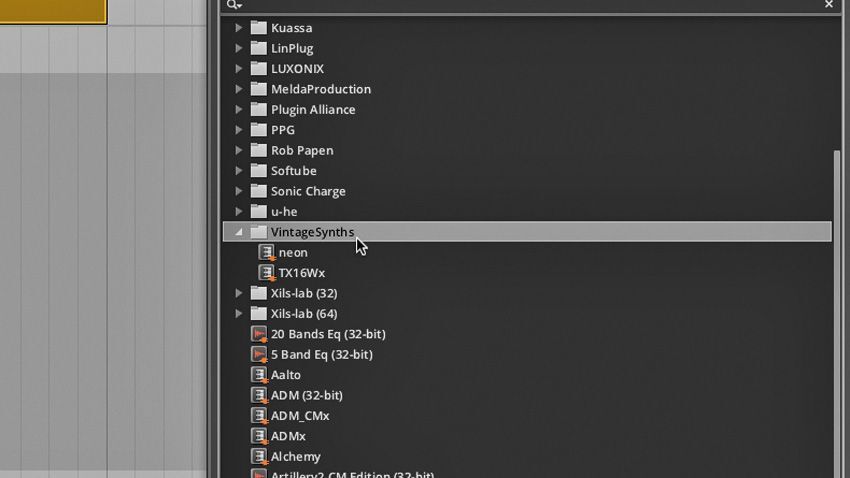Click the neon plugin icon
This screenshot has width=850, height=478.
[267, 253]
